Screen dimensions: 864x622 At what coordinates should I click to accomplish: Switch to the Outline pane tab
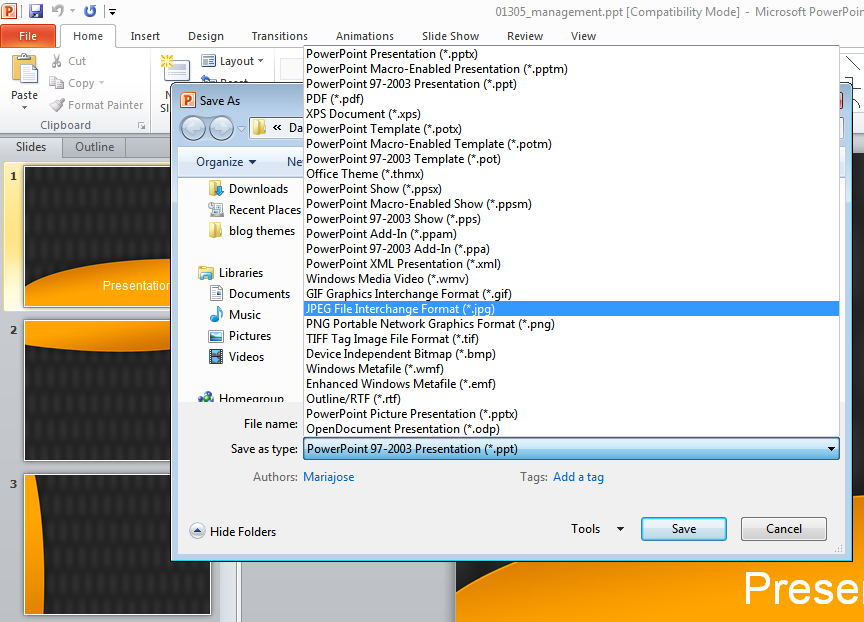click(x=94, y=147)
